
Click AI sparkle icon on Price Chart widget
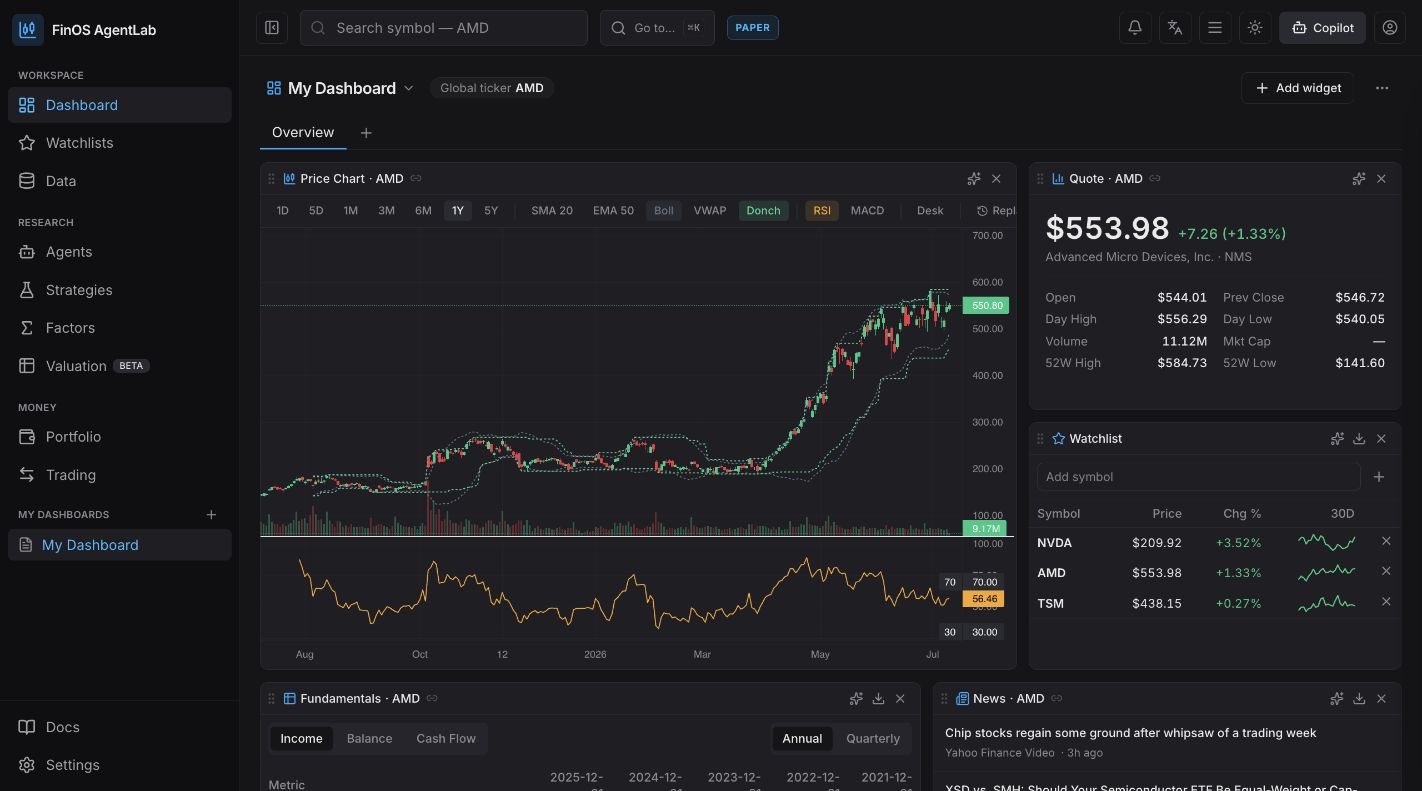tap(974, 179)
